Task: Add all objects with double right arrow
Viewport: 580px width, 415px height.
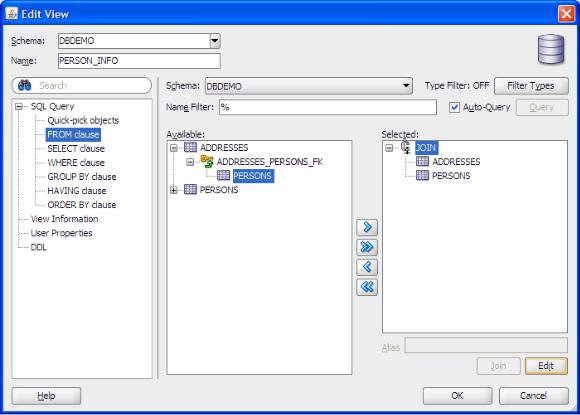Action: point(367,247)
